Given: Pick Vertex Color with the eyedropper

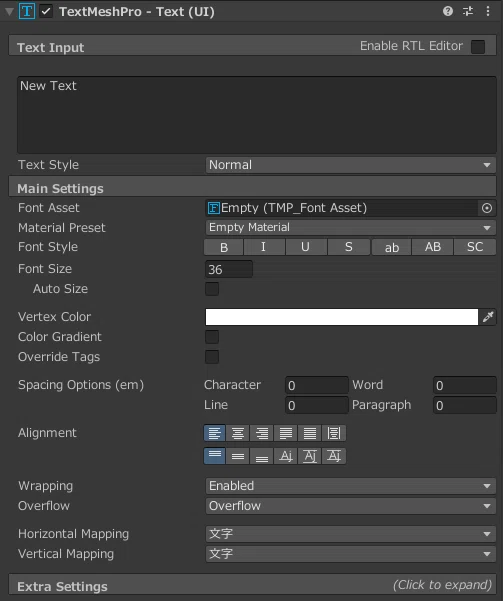Looking at the screenshot, I should pyautogui.click(x=488, y=317).
